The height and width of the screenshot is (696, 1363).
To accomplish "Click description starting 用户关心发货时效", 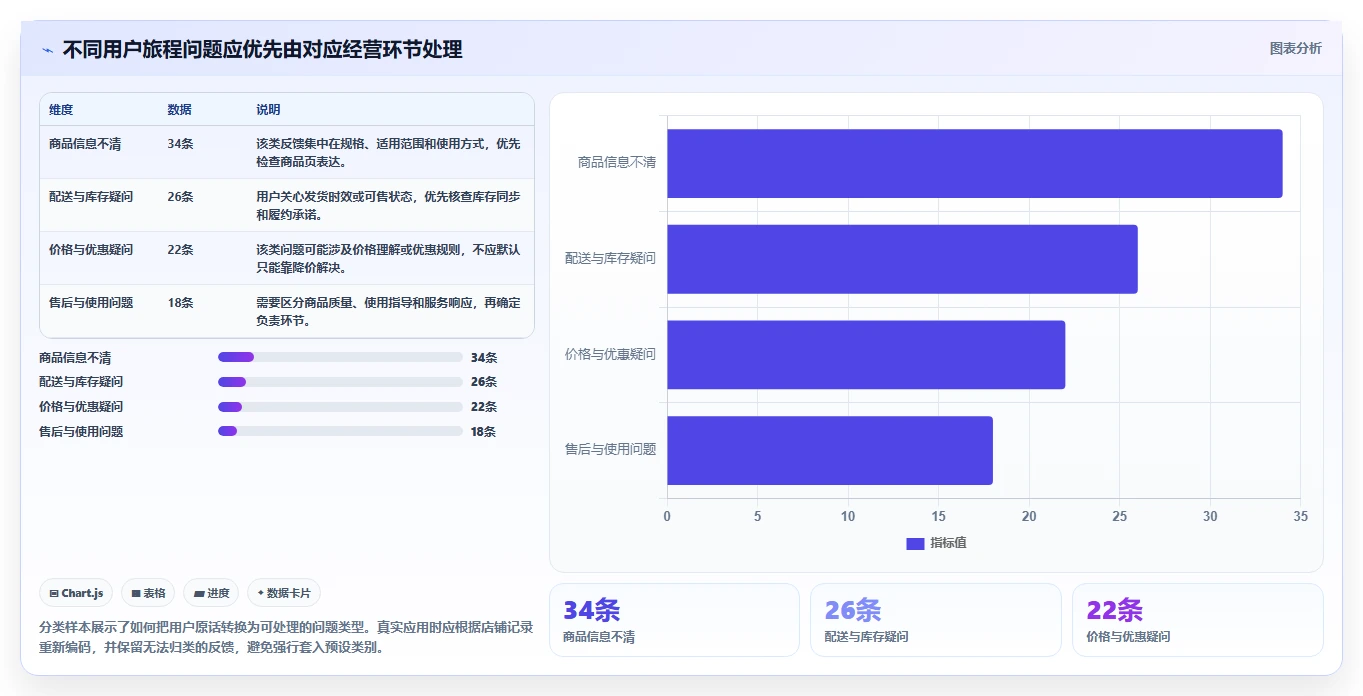I will (x=388, y=206).
